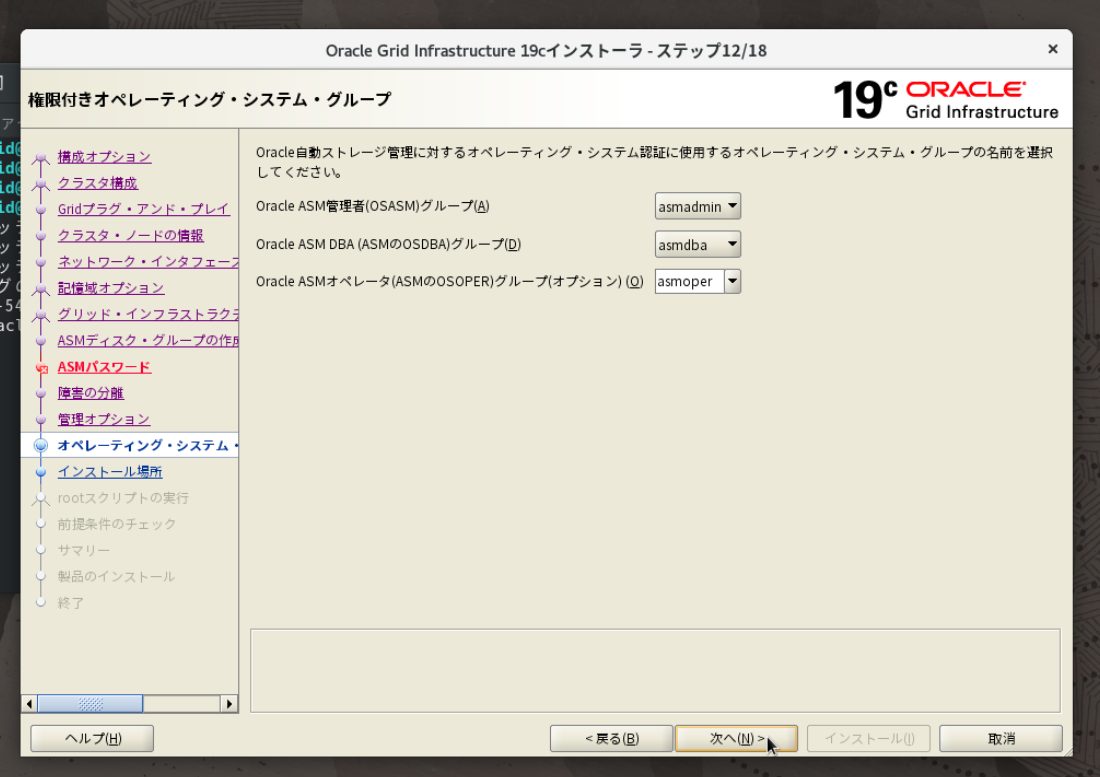Go to the 記憶域オプション step
Viewport: 1100px width, 777px height.
111,288
